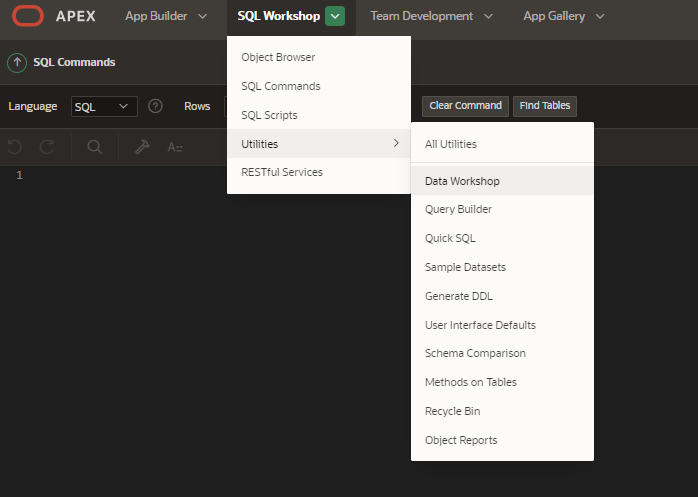Open the Language SQL select list
This screenshot has width=698, height=497.
coord(104,106)
